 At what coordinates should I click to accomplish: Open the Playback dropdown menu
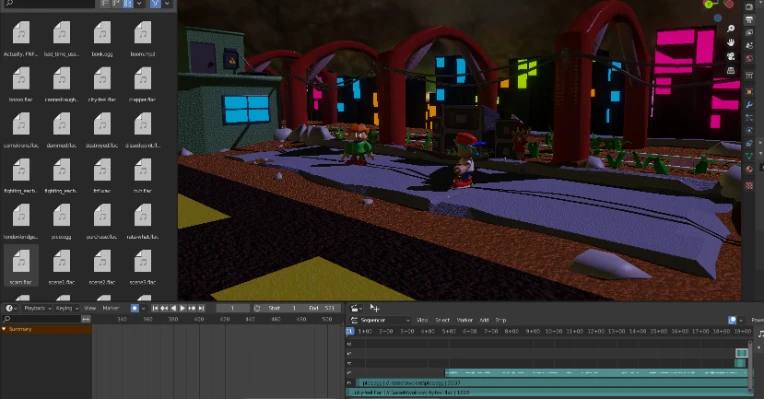pos(38,308)
